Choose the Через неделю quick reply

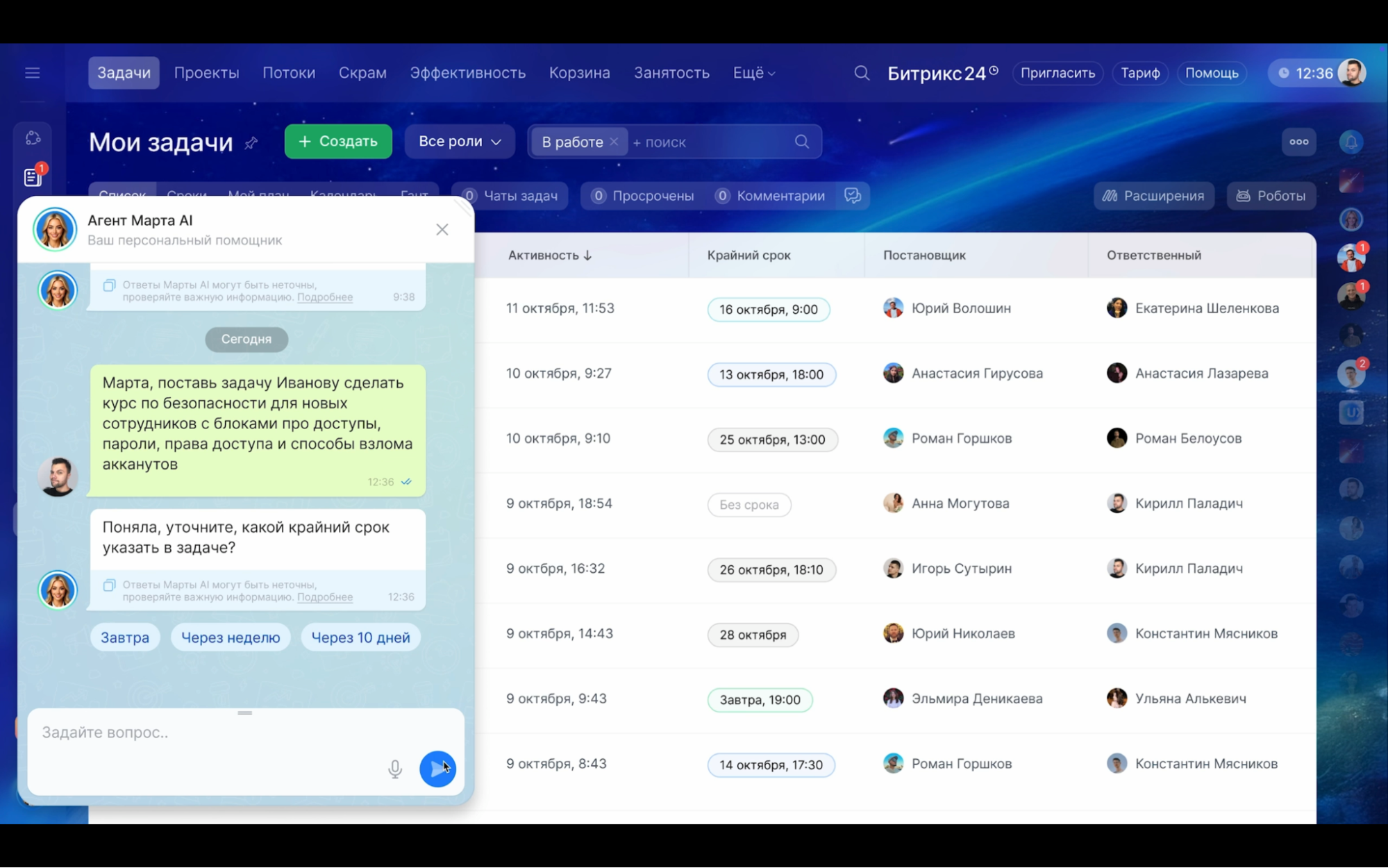click(x=231, y=637)
